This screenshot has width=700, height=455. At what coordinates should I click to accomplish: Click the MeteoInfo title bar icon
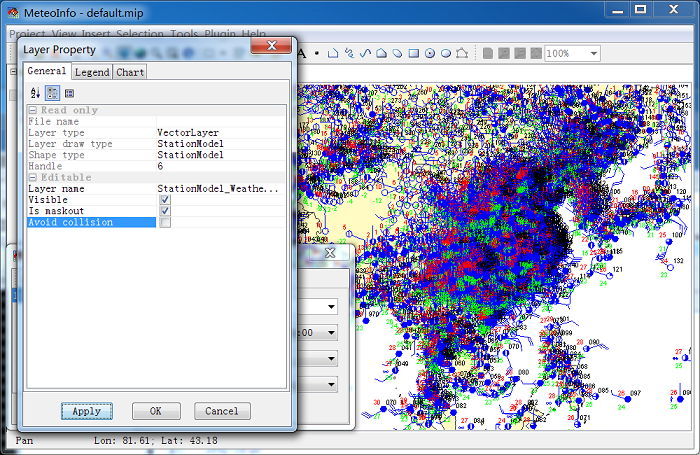tap(13, 13)
